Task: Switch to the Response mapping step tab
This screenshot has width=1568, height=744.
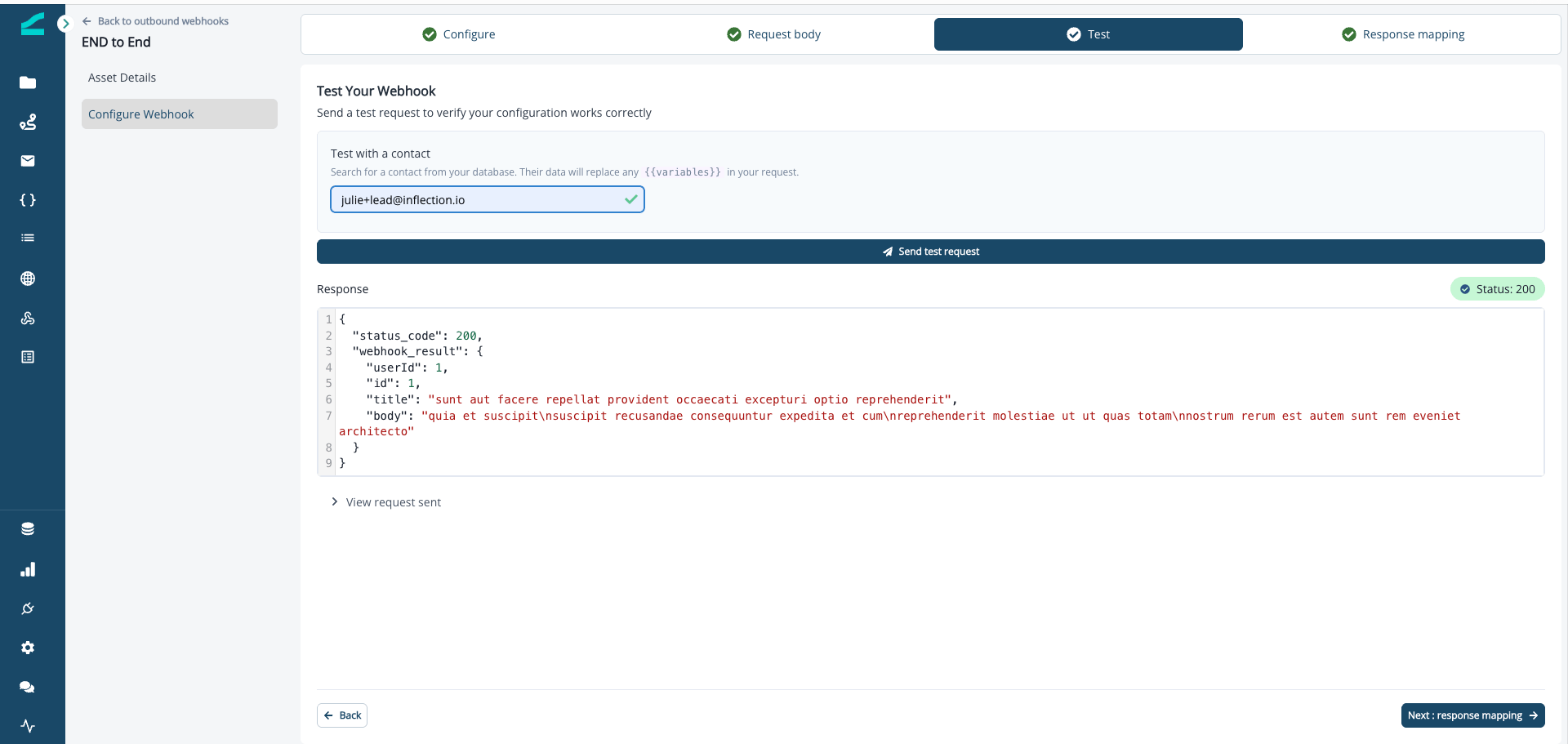Action: coord(1403,34)
